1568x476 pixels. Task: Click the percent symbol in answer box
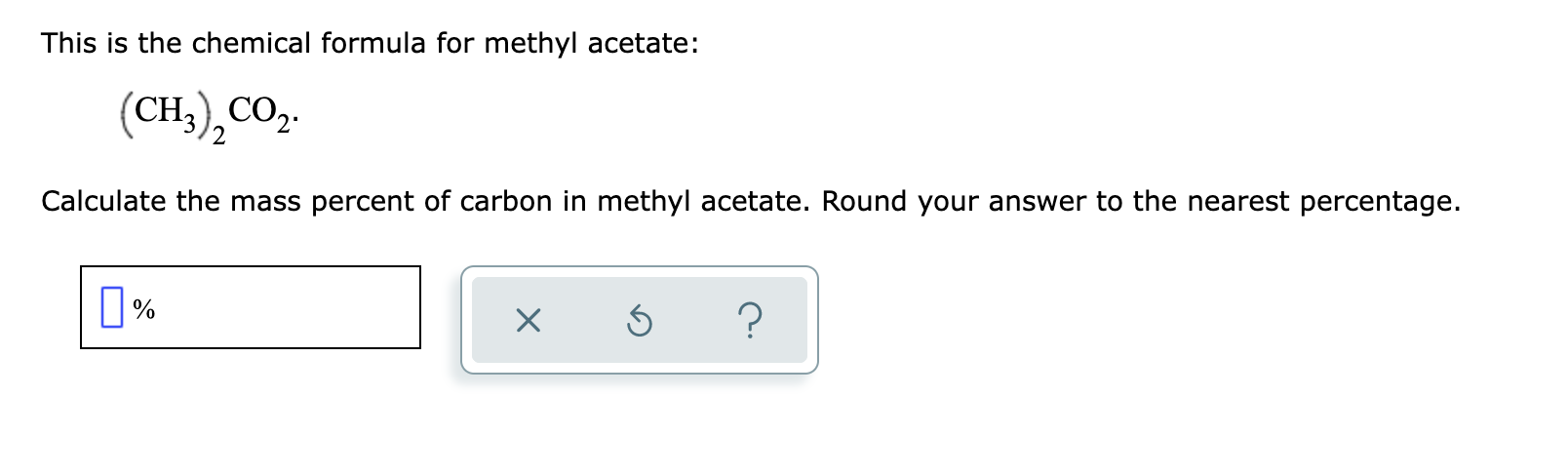143,310
